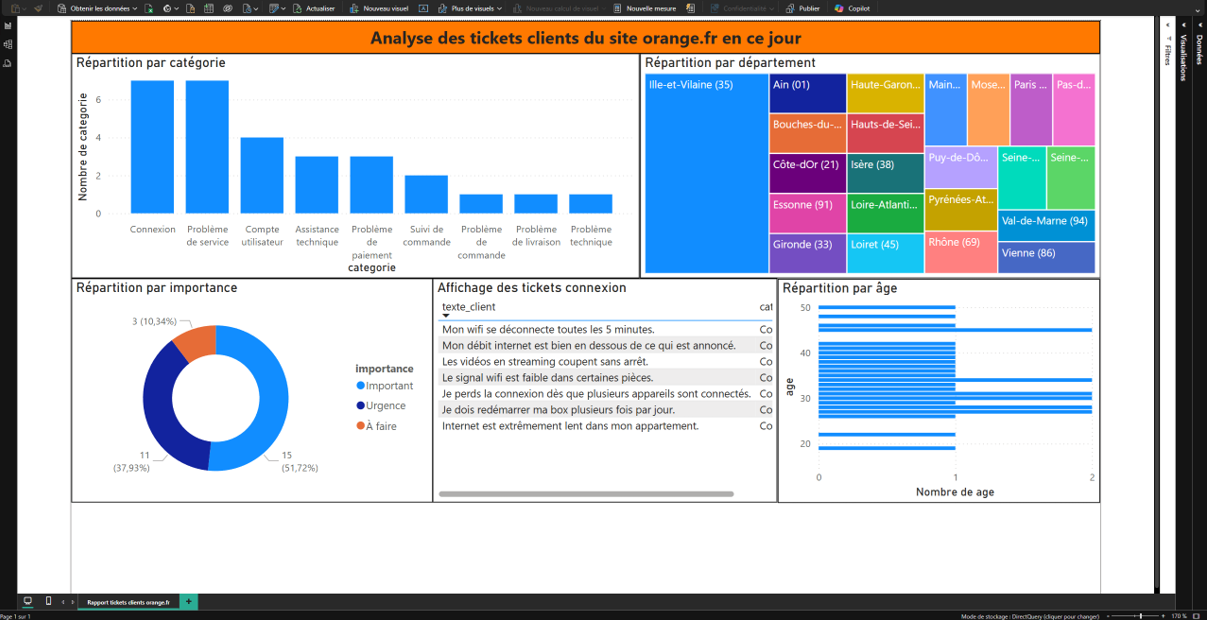This screenshot has height=620, width=1207.
Task: Click the Quick measure icon
Action: click(690, 8)
